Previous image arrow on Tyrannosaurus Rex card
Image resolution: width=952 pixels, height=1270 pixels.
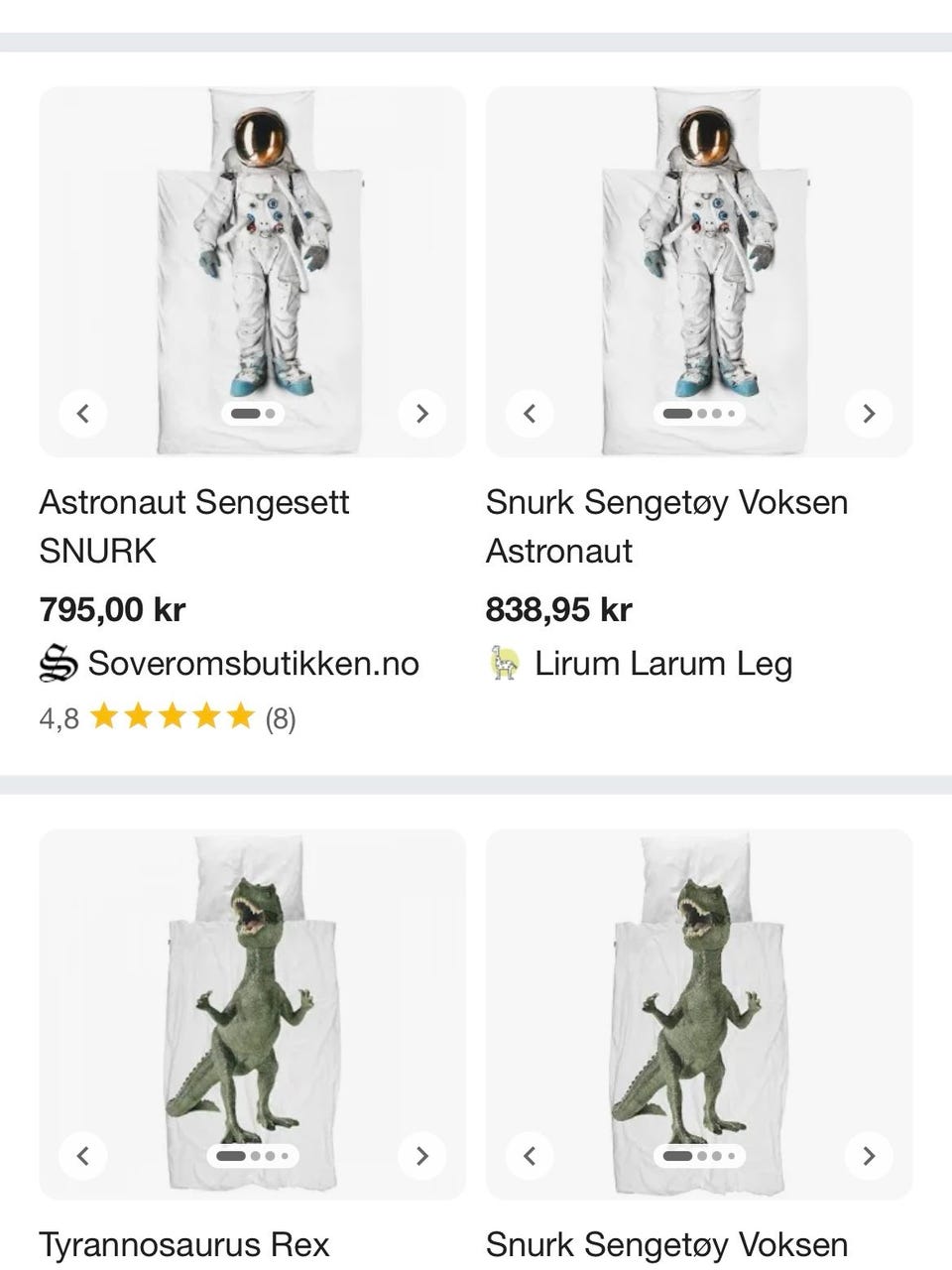83,1155
